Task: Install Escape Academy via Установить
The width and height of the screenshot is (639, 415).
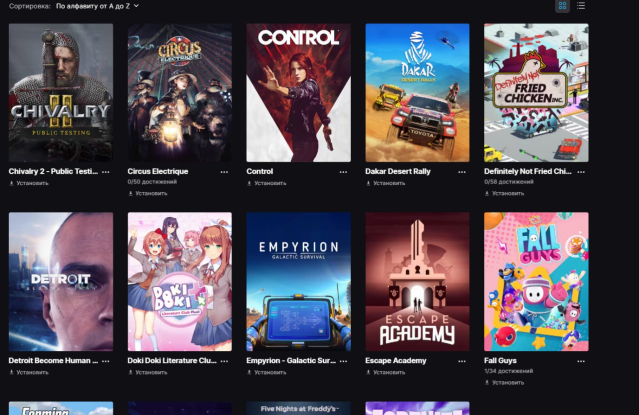Action: 386,373
